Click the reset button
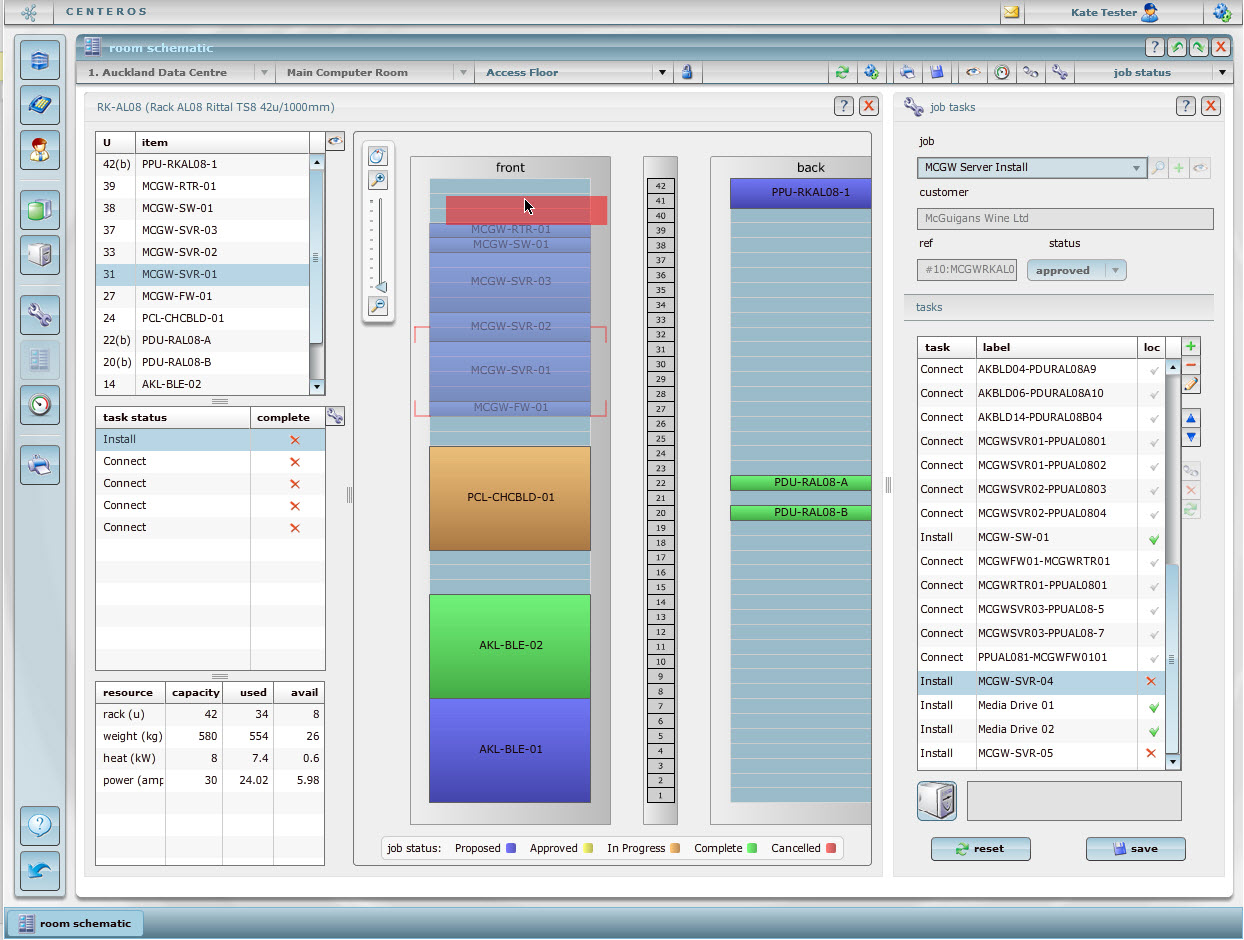 [980, 848]
